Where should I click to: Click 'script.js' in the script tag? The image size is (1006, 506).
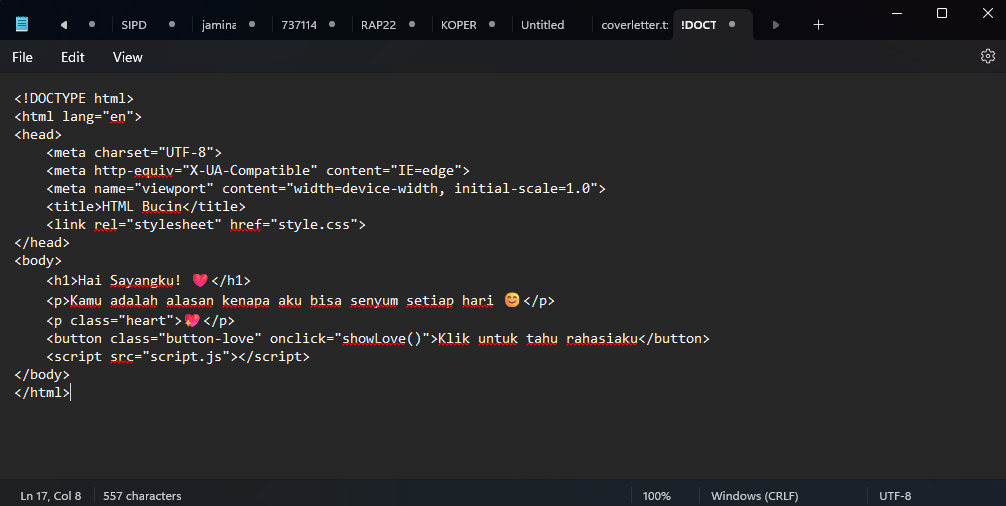click(x=186, y=357)
